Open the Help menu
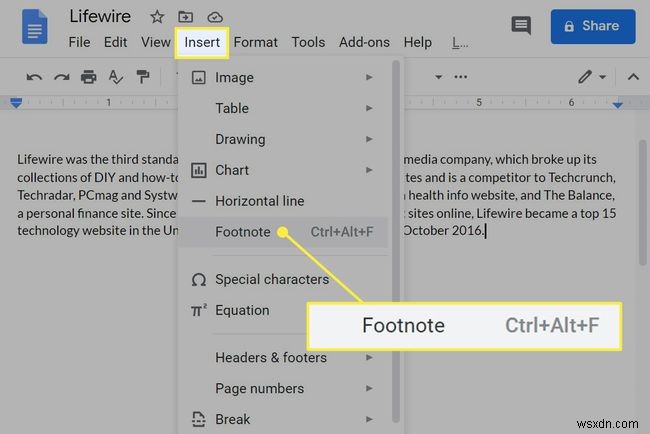 pos(417,42)
